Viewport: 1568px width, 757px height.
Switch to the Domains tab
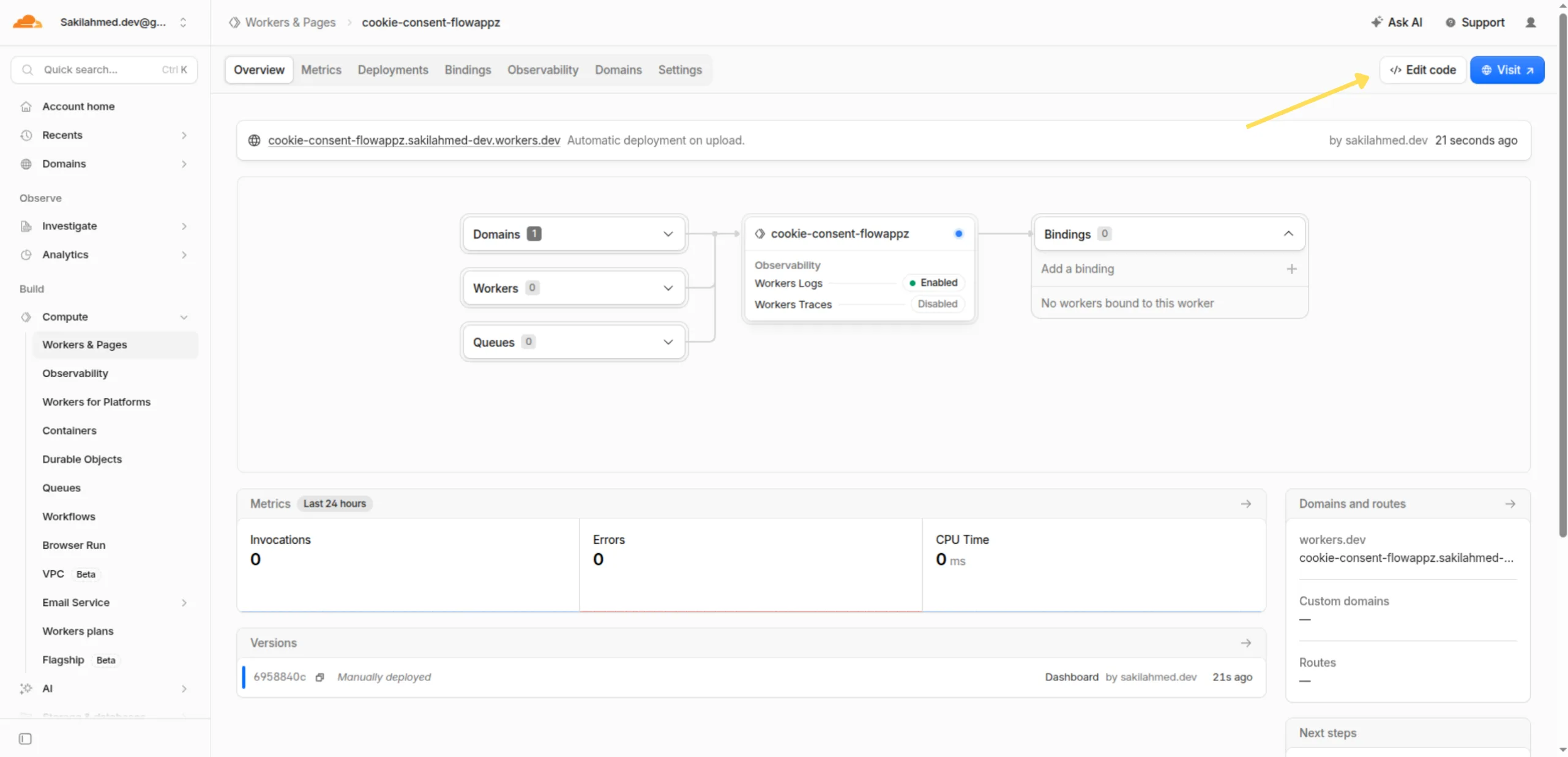point(618,70)
